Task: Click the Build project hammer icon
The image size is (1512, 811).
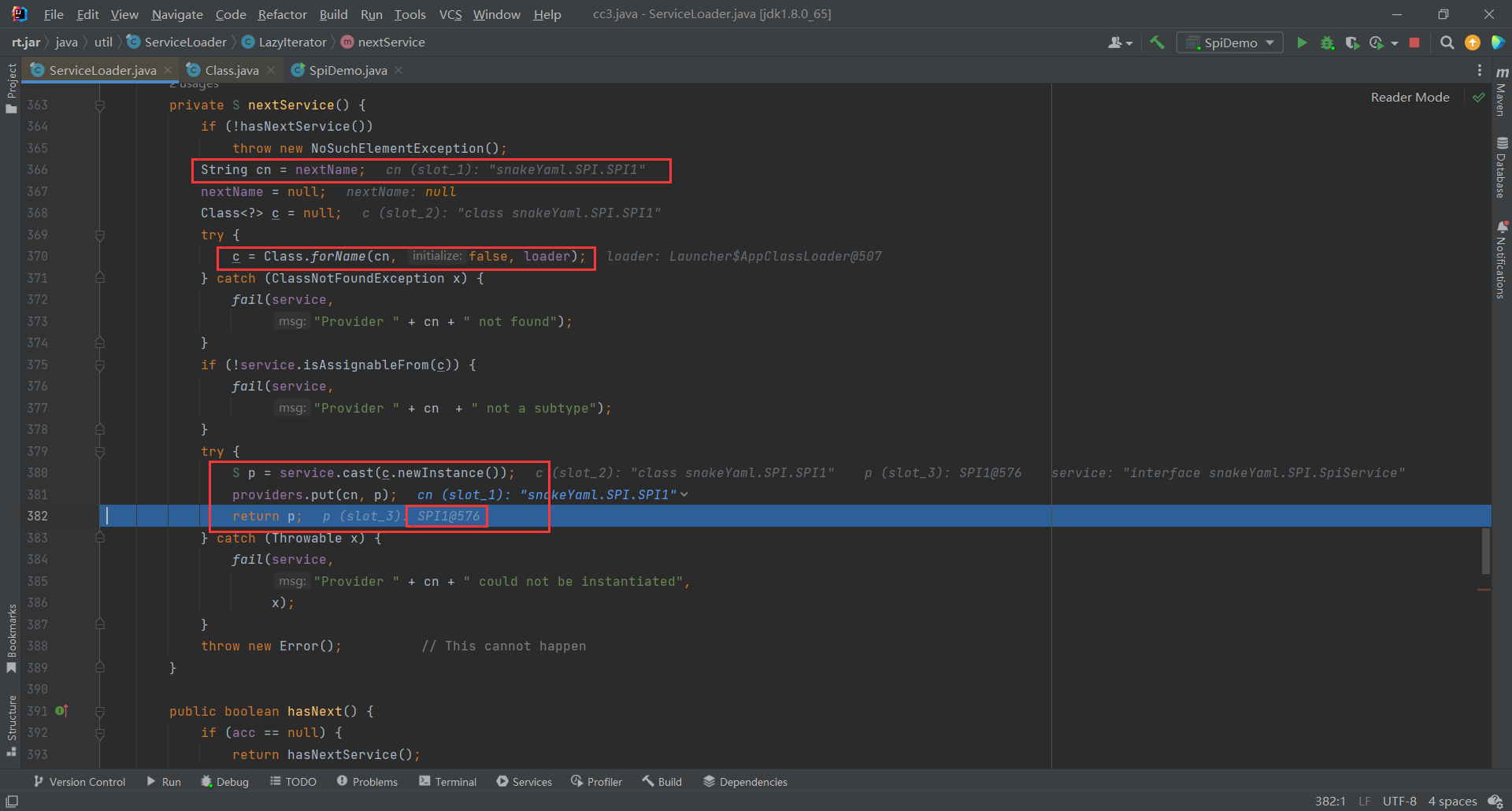Action: click(x=1157, y=43)
